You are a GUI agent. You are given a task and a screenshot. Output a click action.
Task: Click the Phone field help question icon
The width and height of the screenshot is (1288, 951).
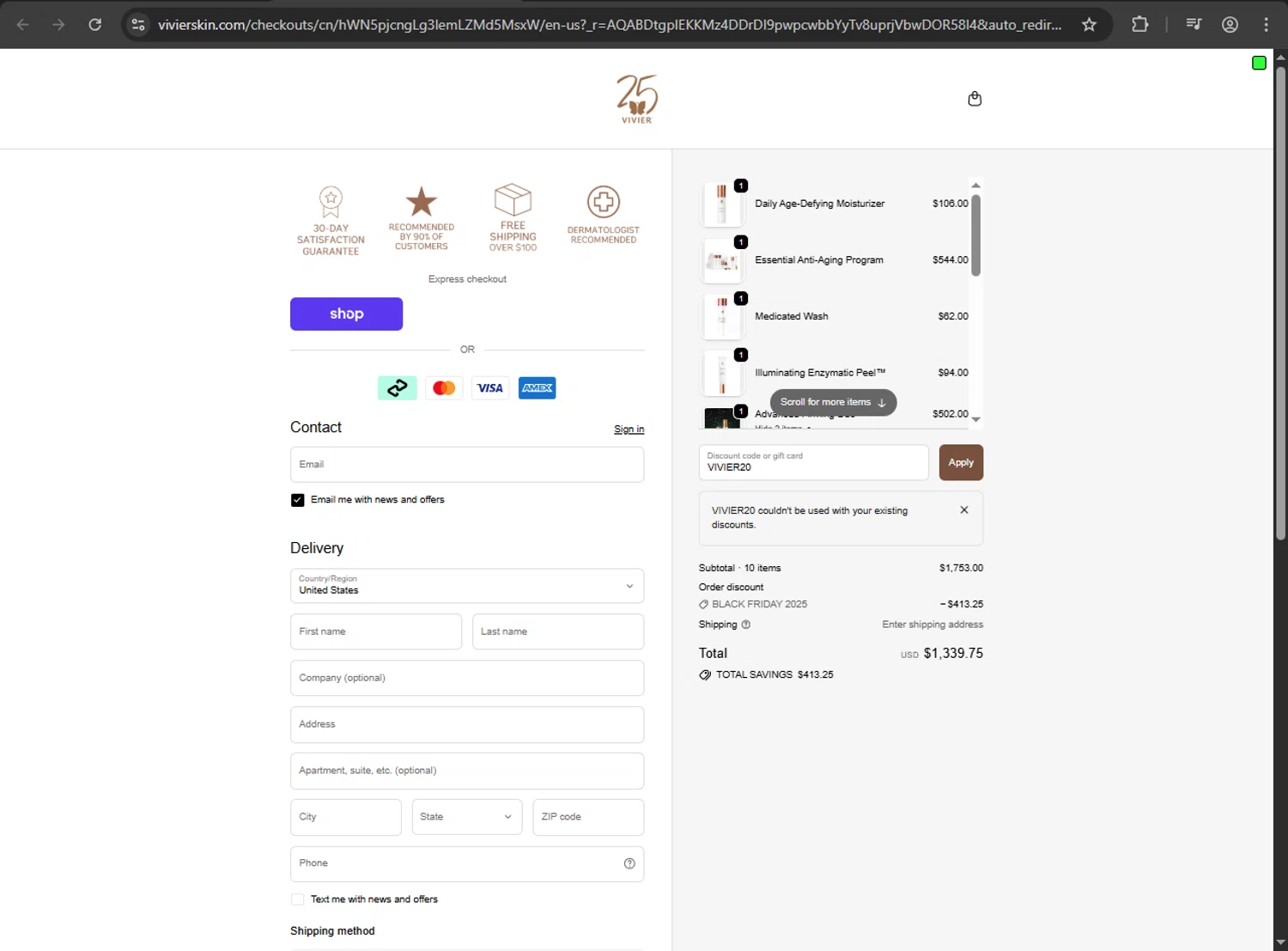pyautogui.click(x=629, y=864)
